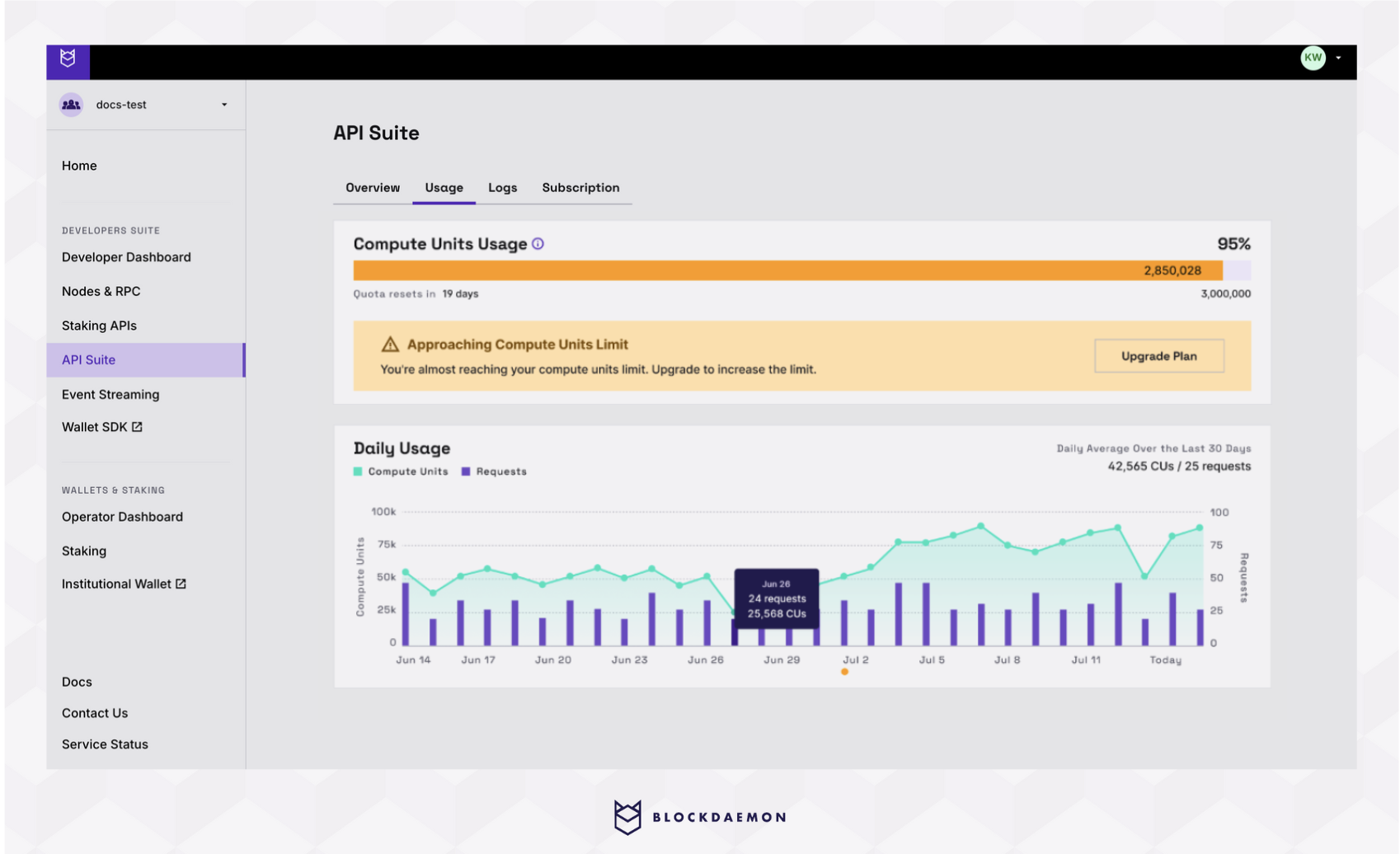Switch to the Overview tab
The width and height of the screenshot is (1400, 854).
coord(373,188)
